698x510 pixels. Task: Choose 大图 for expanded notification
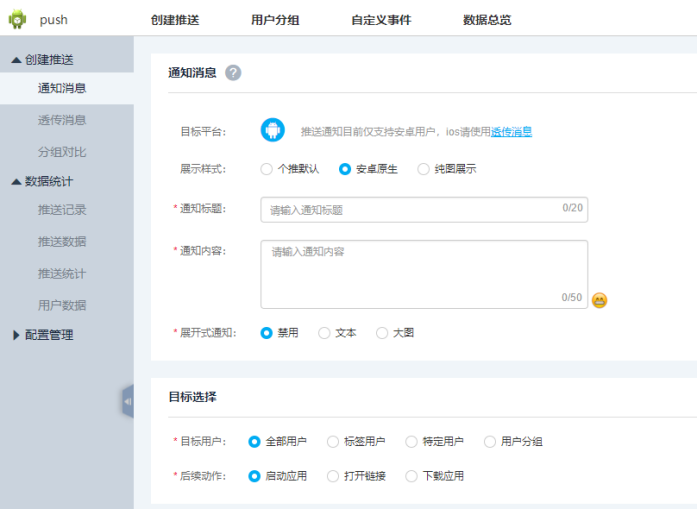coord(382,333)
